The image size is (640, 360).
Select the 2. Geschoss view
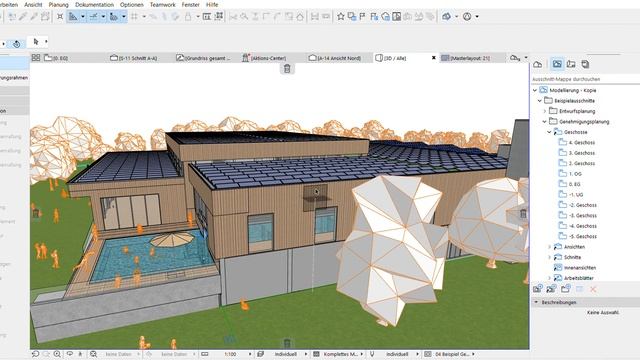click(x=577, y=163)
